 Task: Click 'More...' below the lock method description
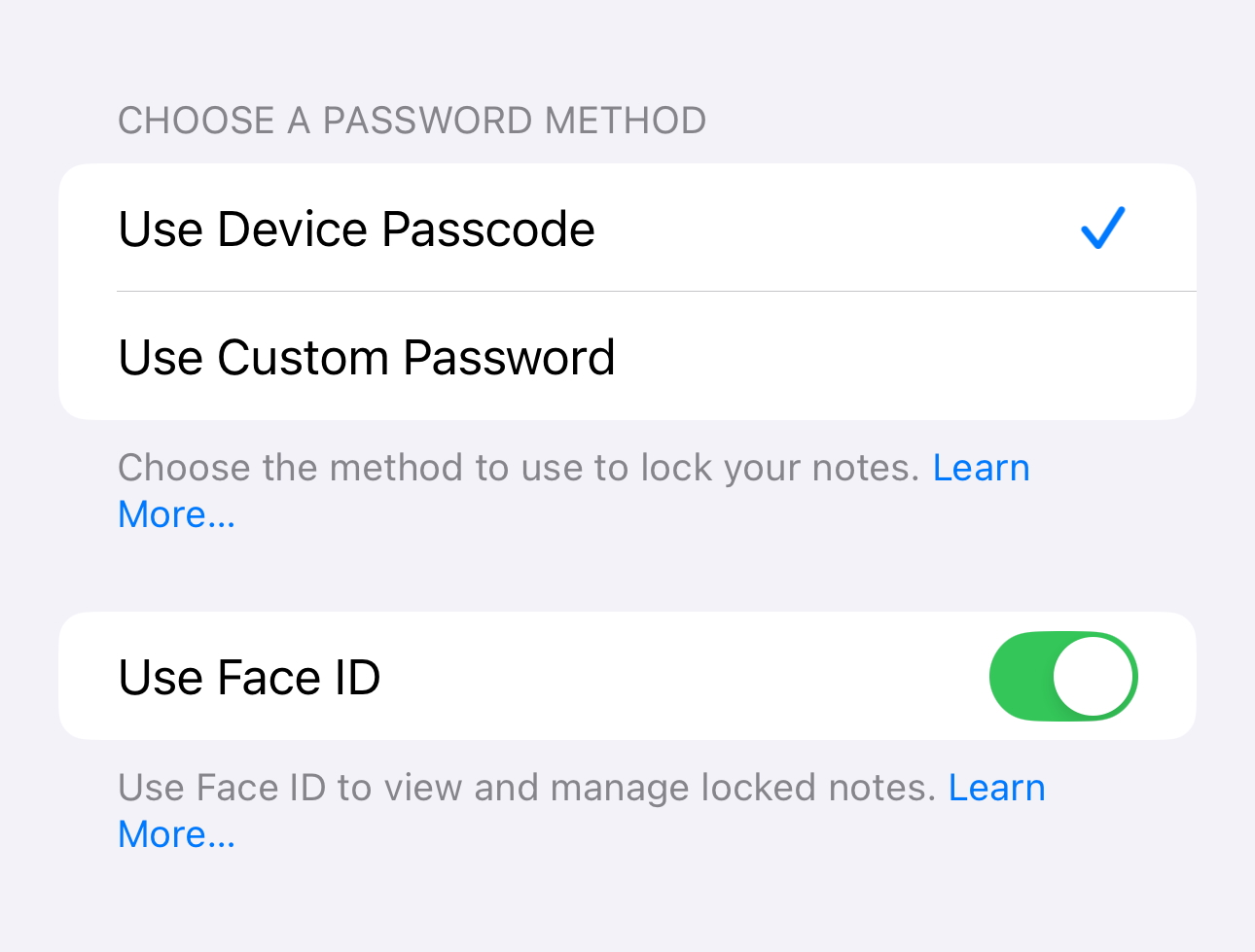point(176,515)
